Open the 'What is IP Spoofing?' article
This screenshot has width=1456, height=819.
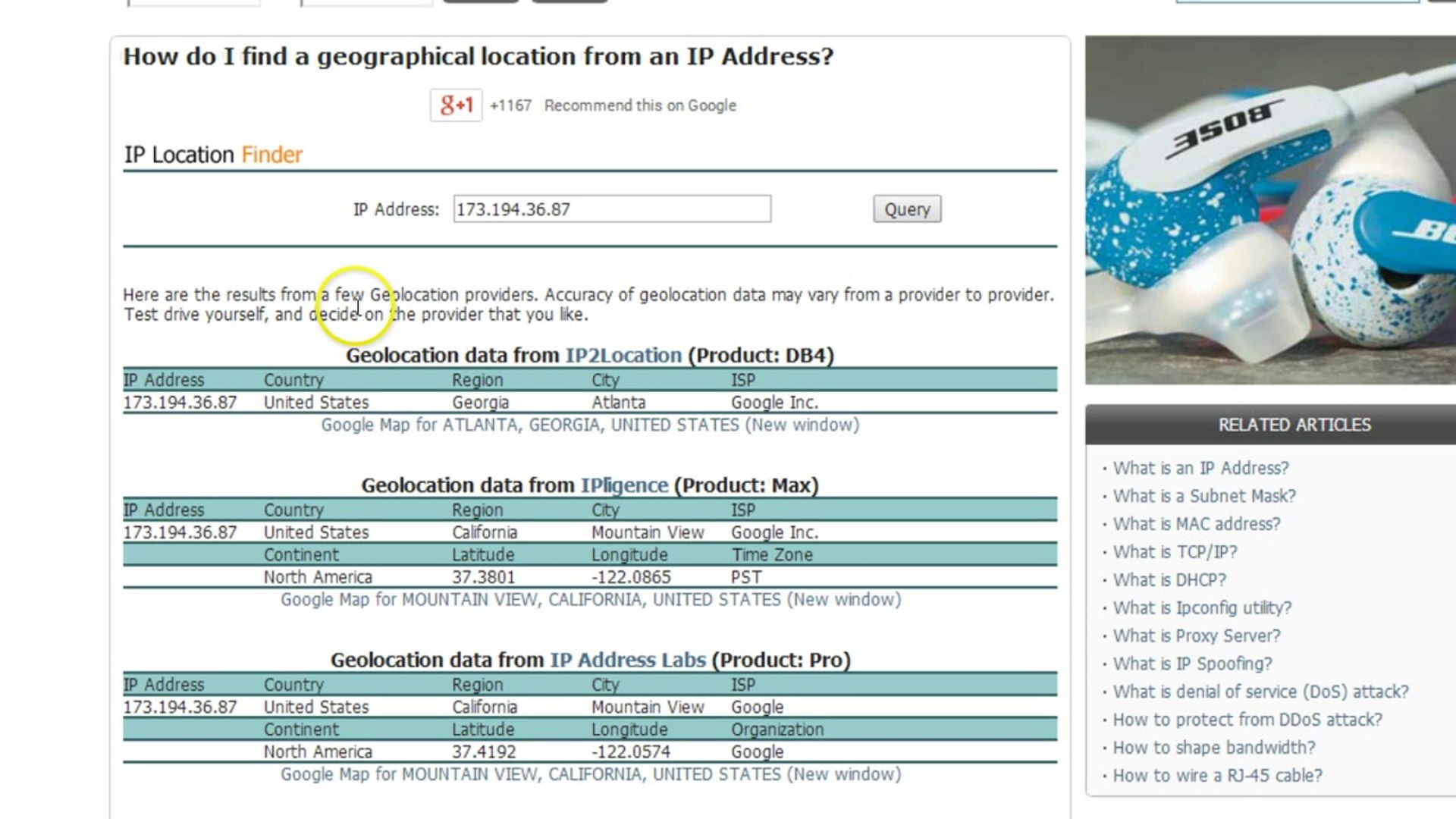click(1192, 664)
